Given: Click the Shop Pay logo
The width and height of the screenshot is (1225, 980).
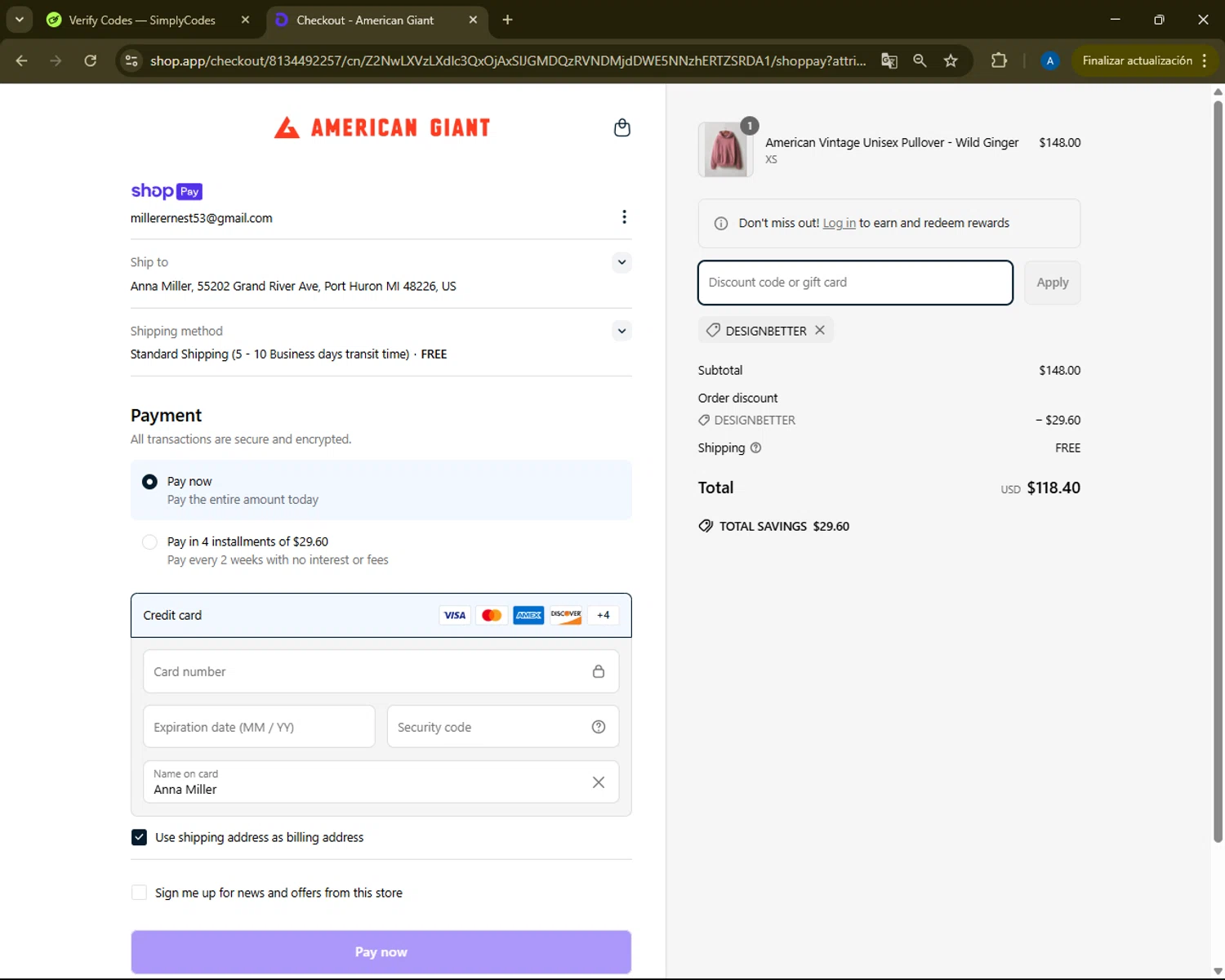Looking at the screenshot, I should pos(167,191).
